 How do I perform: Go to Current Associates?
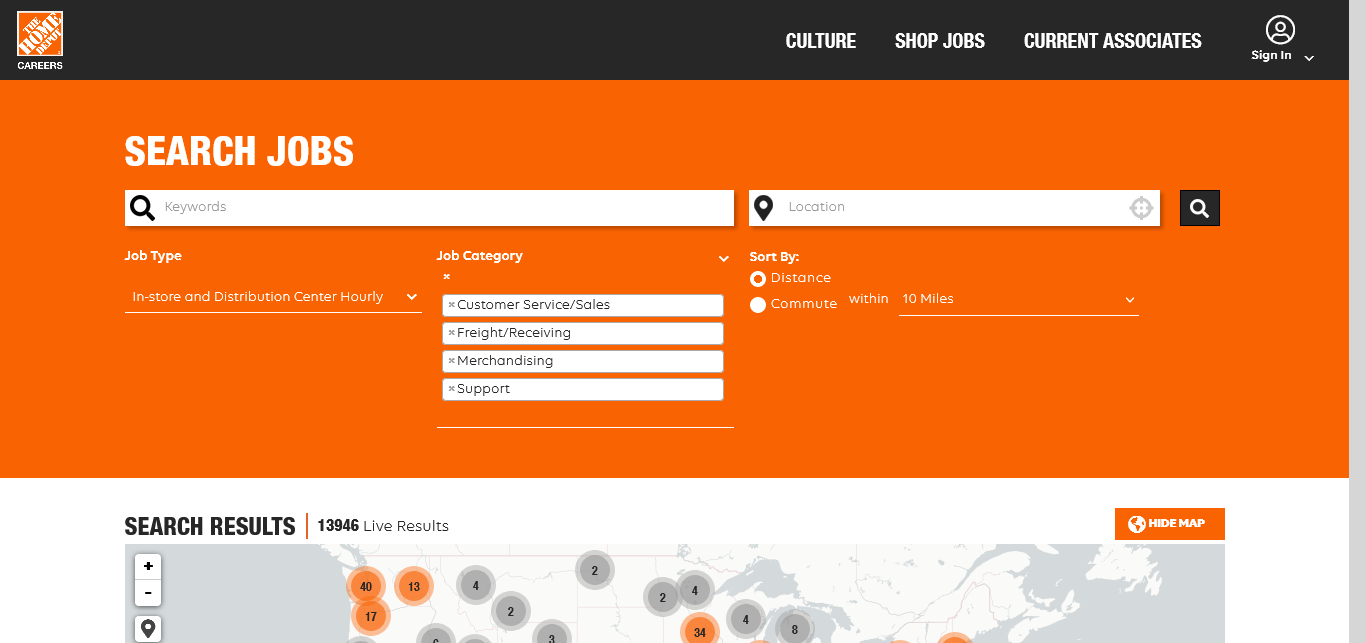(x=1112, y=41)
